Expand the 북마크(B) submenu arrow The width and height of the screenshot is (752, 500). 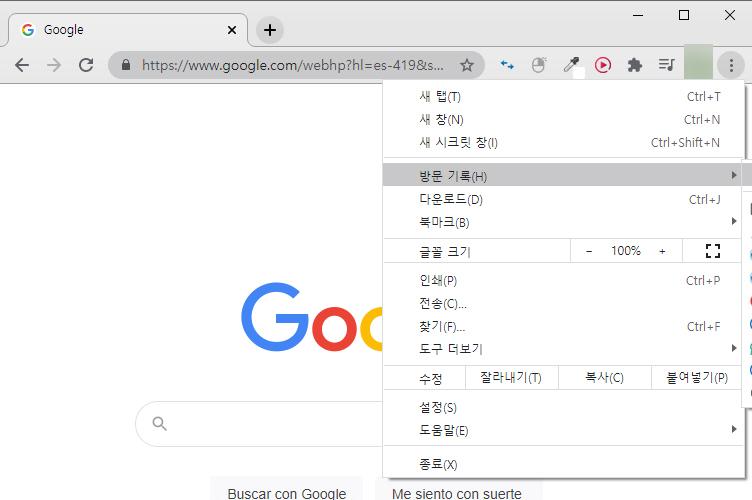coord(734,221)
